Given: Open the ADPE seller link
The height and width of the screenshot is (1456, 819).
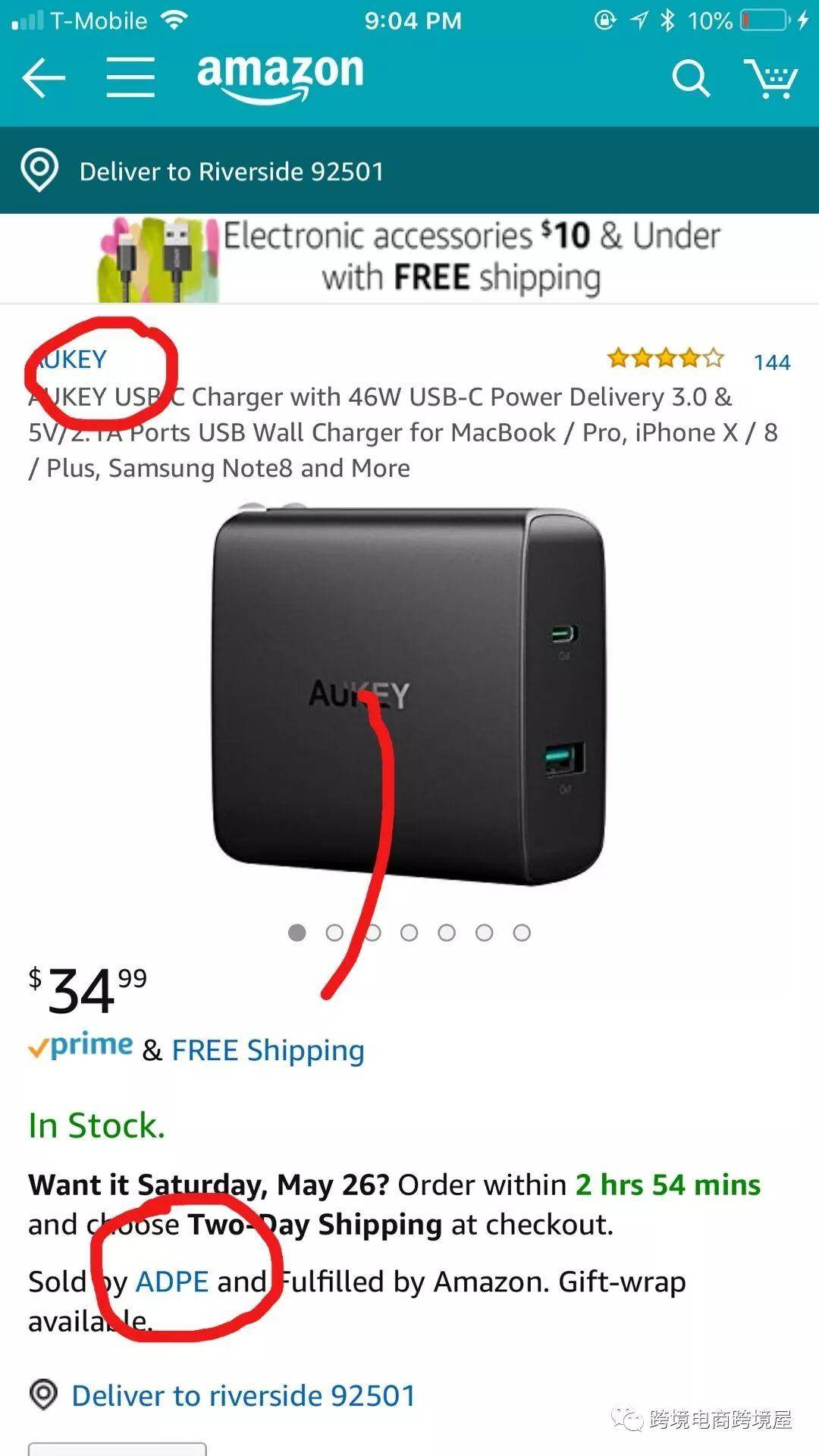Looking at the screenshot, I should [172, 1282].
